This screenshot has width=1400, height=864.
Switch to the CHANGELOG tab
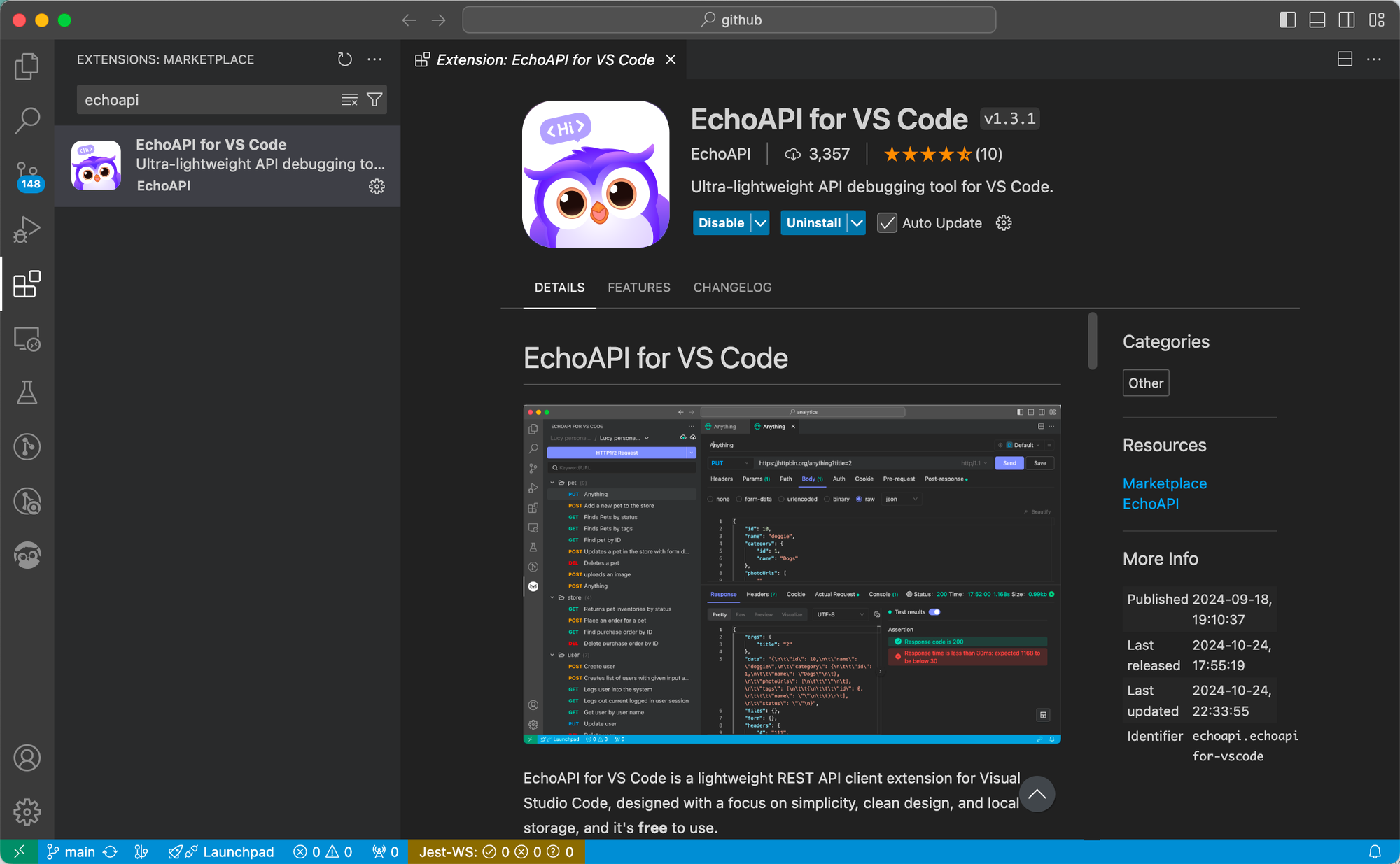pyautogui.click(x=732, y=287)
